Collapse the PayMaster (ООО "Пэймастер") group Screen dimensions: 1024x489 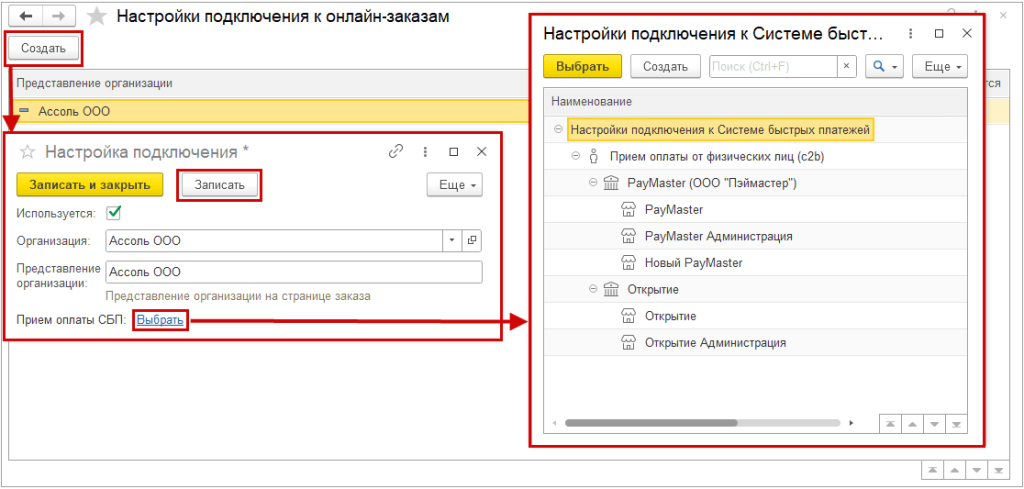tap(593, 182)
